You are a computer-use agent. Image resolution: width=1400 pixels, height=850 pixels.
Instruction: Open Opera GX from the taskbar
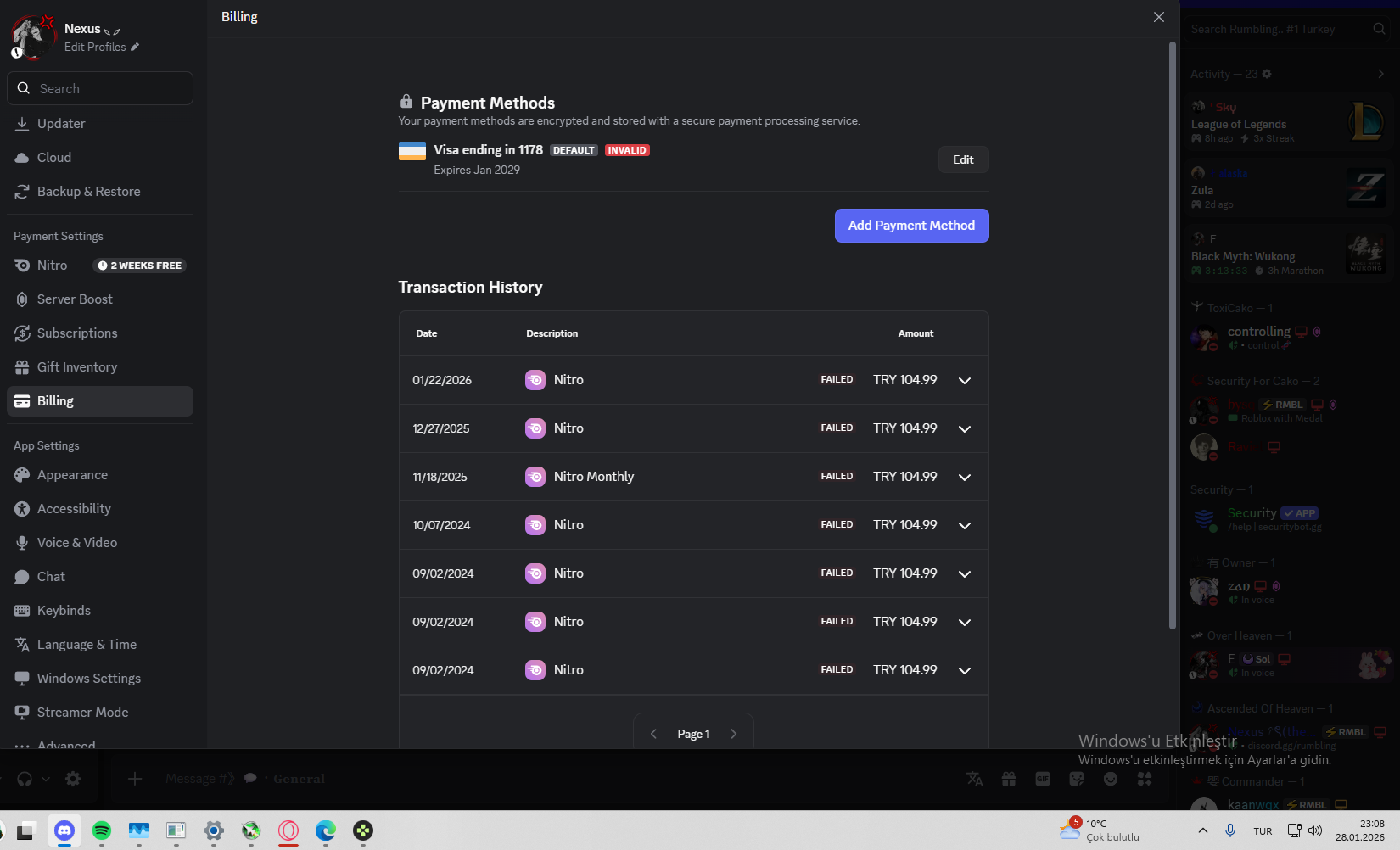tap(288, 830)
